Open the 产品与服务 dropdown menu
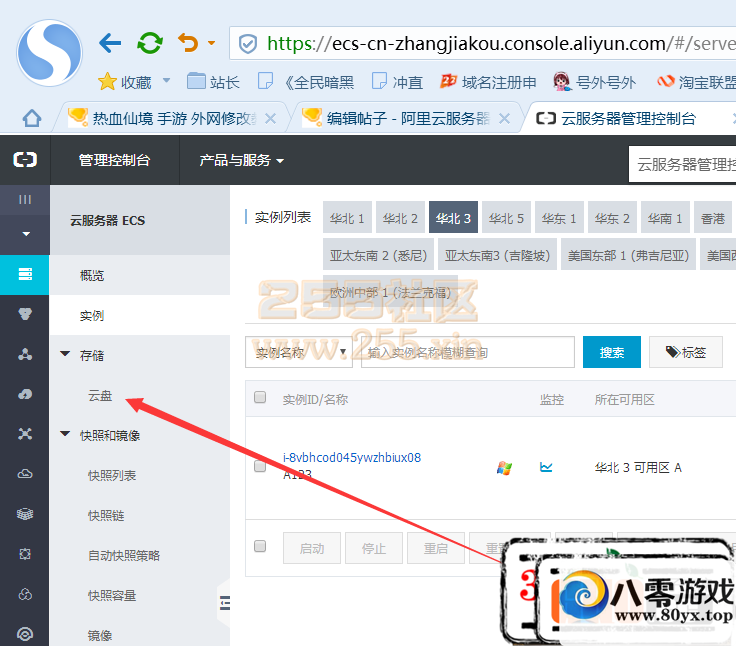736x646 pixels. (x=241, y=160)
